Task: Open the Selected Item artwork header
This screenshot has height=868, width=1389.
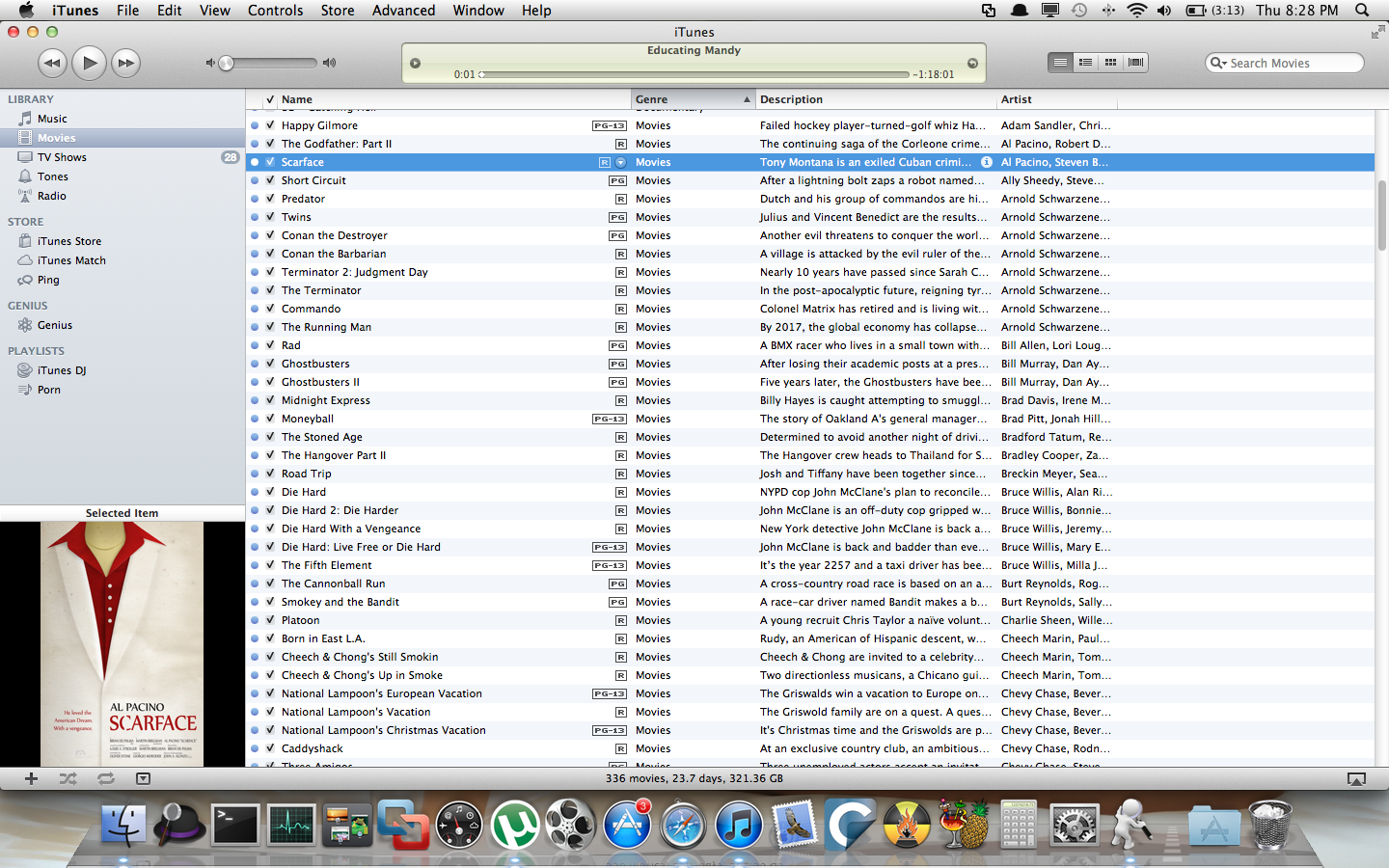Action: tap(123, 513)
